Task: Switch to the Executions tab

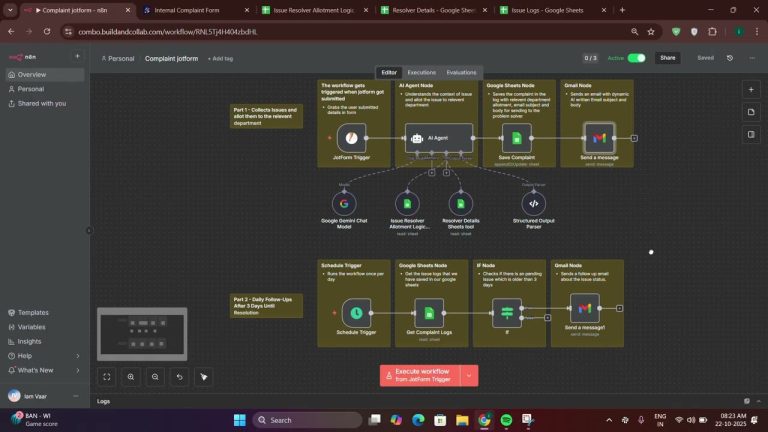Action: click(x=422, y=72)
